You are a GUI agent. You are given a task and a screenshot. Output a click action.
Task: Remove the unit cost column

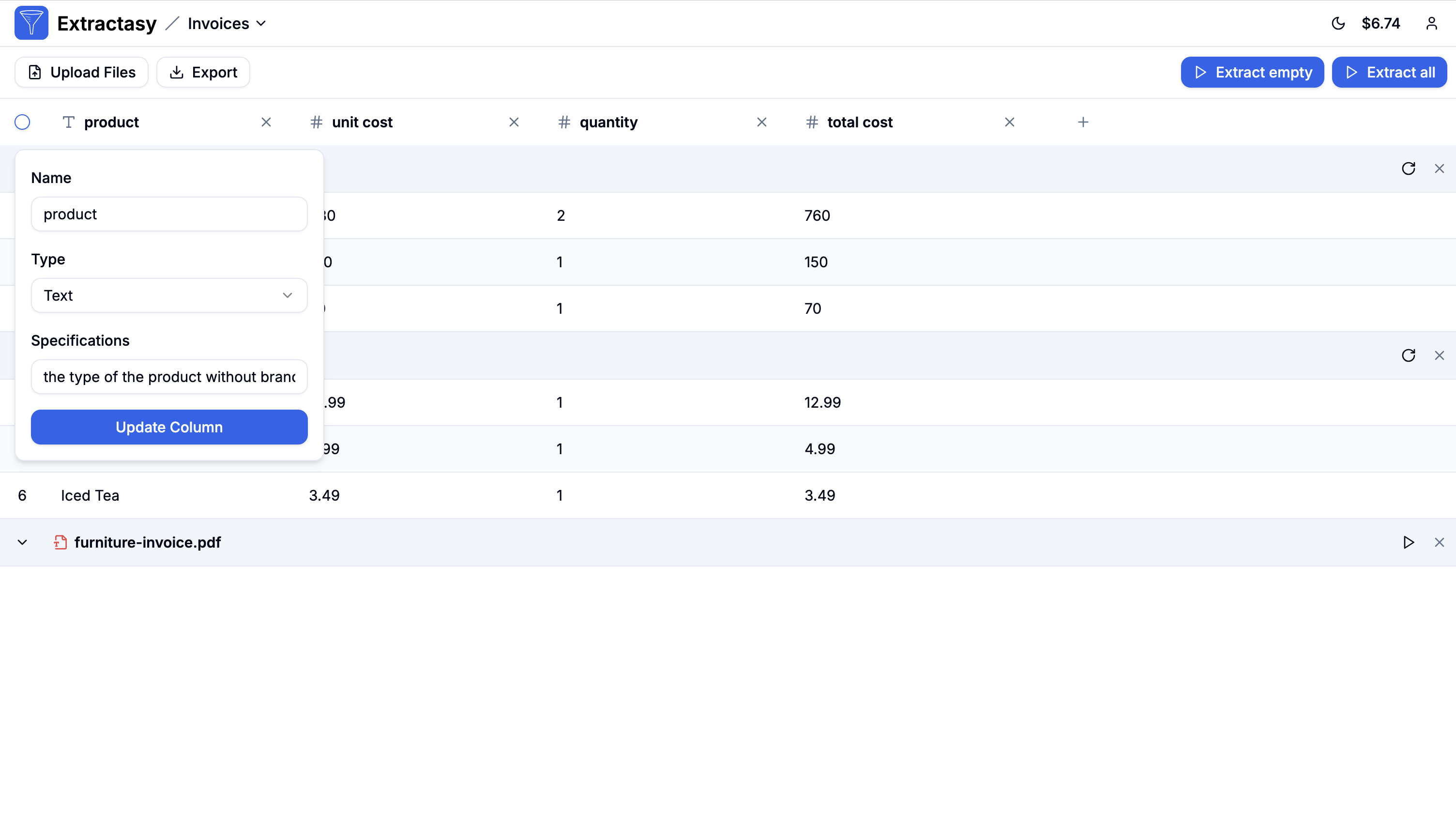tap(514, 122)
